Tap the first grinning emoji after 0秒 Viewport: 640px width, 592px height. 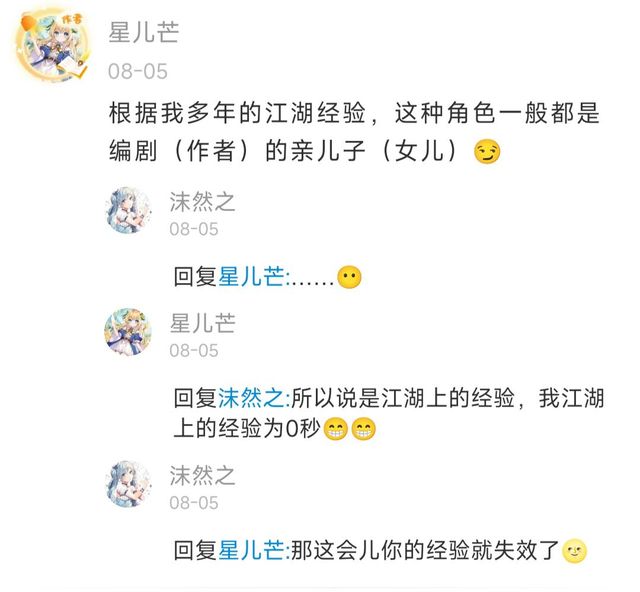pos(335,429)
